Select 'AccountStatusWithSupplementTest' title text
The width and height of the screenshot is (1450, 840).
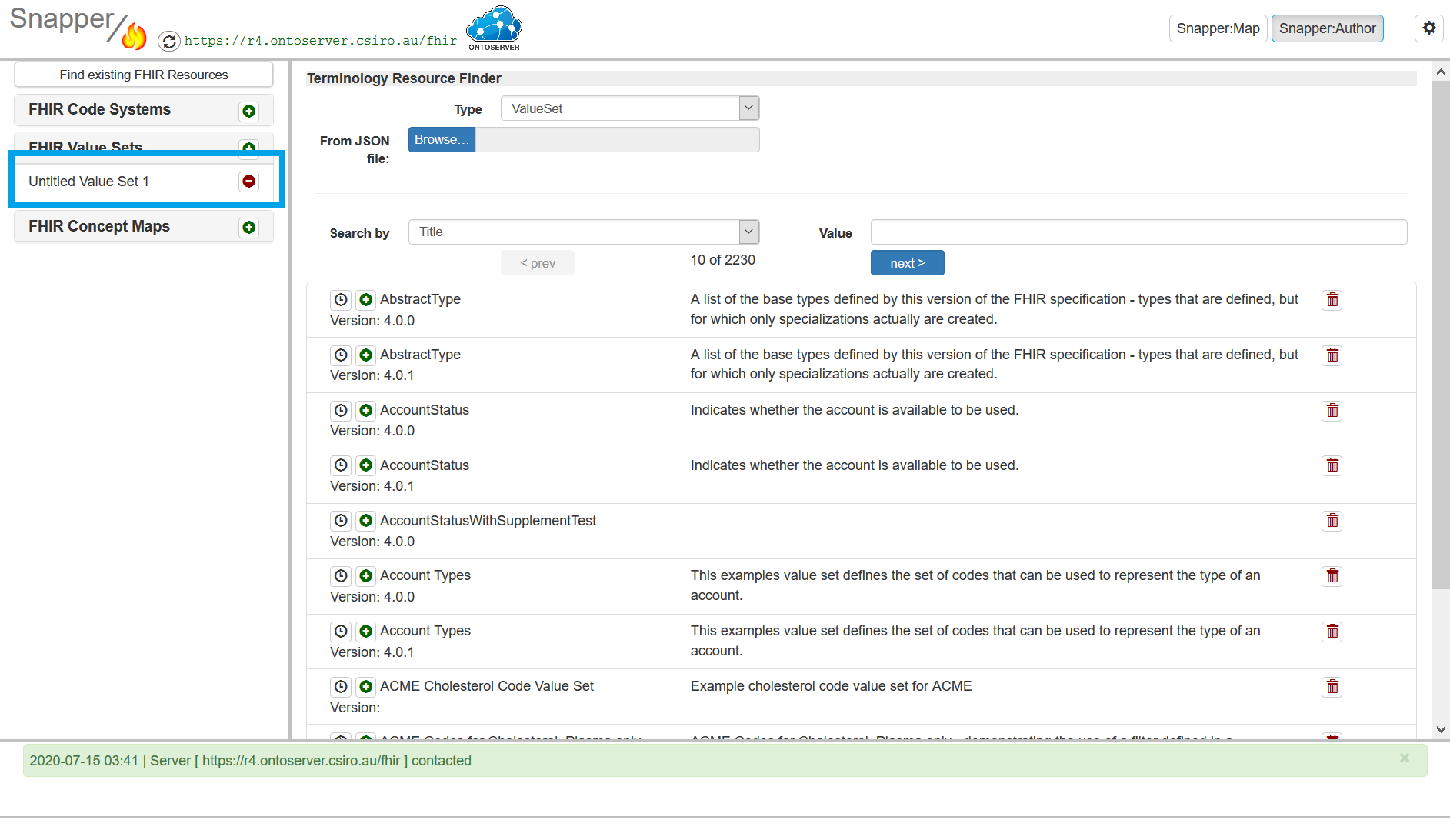[488, 521]
